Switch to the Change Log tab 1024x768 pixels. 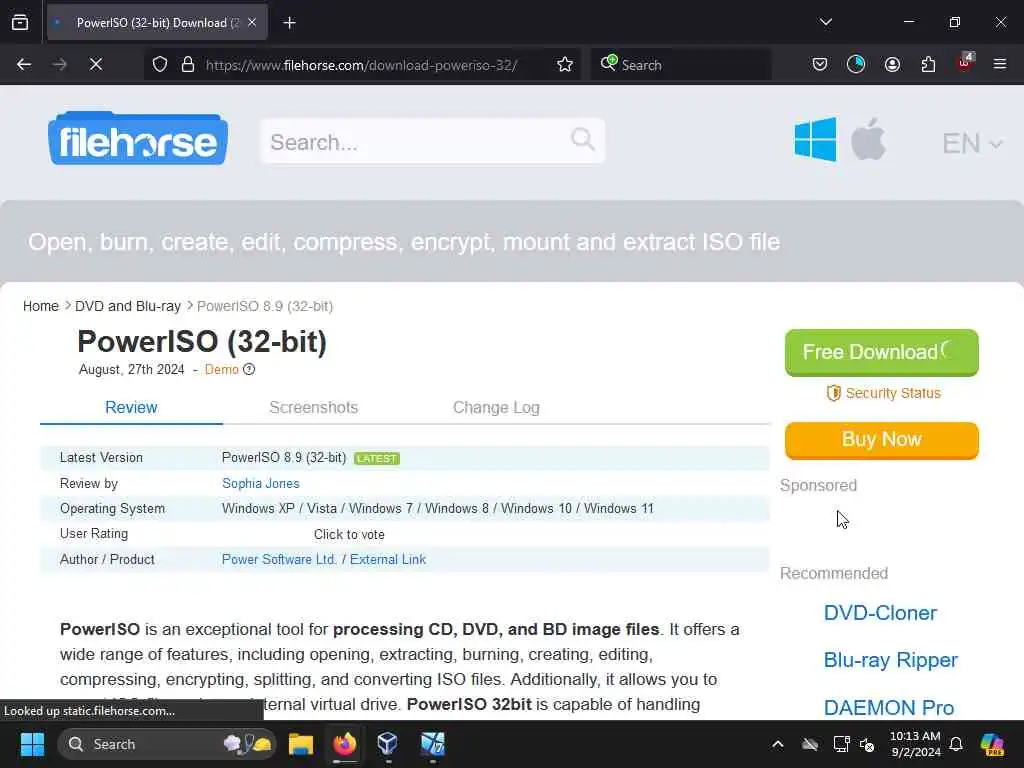[496, 408]
